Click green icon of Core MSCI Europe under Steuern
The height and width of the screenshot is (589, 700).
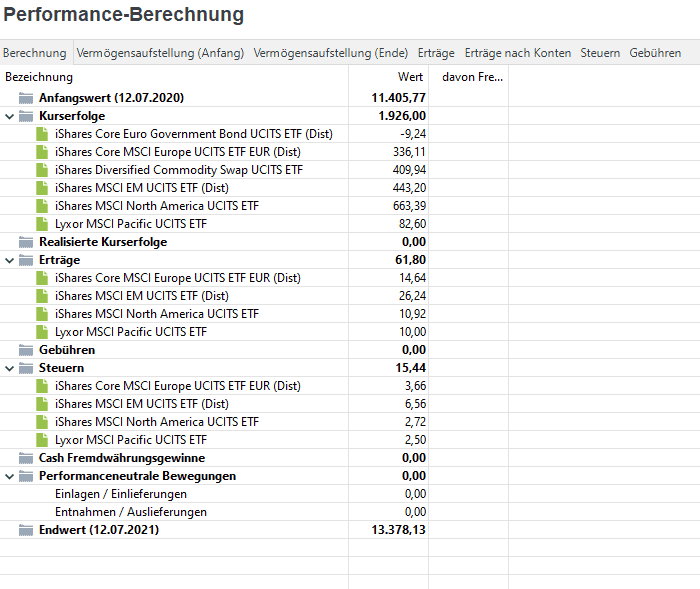point(42,386)
